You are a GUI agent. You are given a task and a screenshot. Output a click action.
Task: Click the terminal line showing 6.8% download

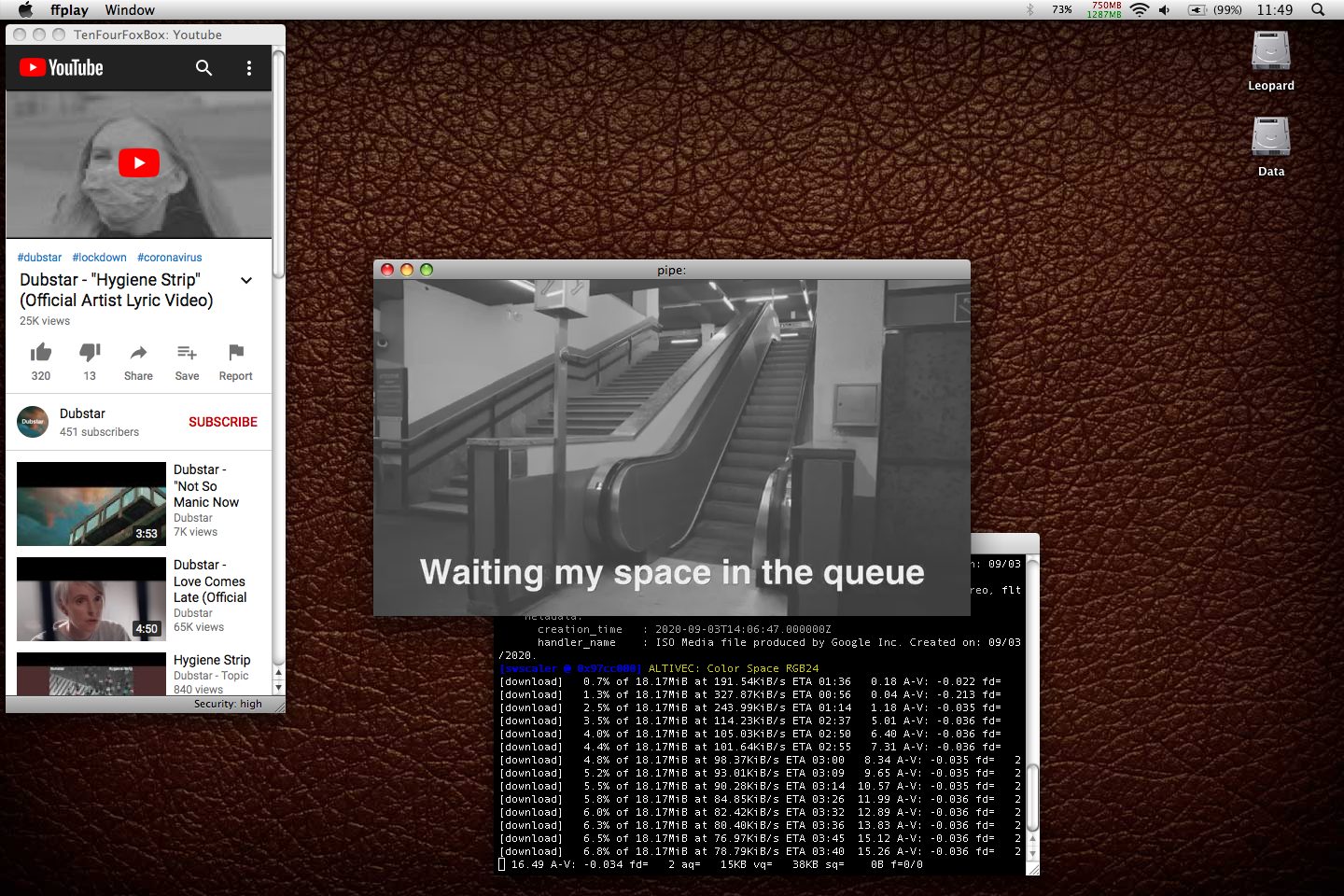click(x=761, y=851)
